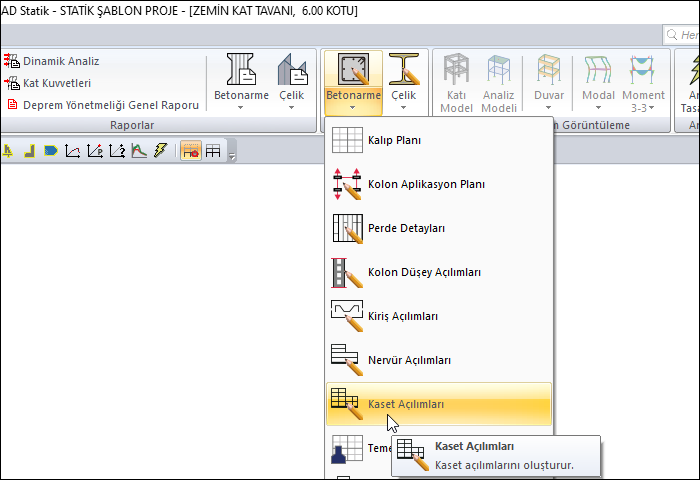Click the highlighted Kaset Açılımları menu entry
This screenshot has width=700, height=480.
439,404
